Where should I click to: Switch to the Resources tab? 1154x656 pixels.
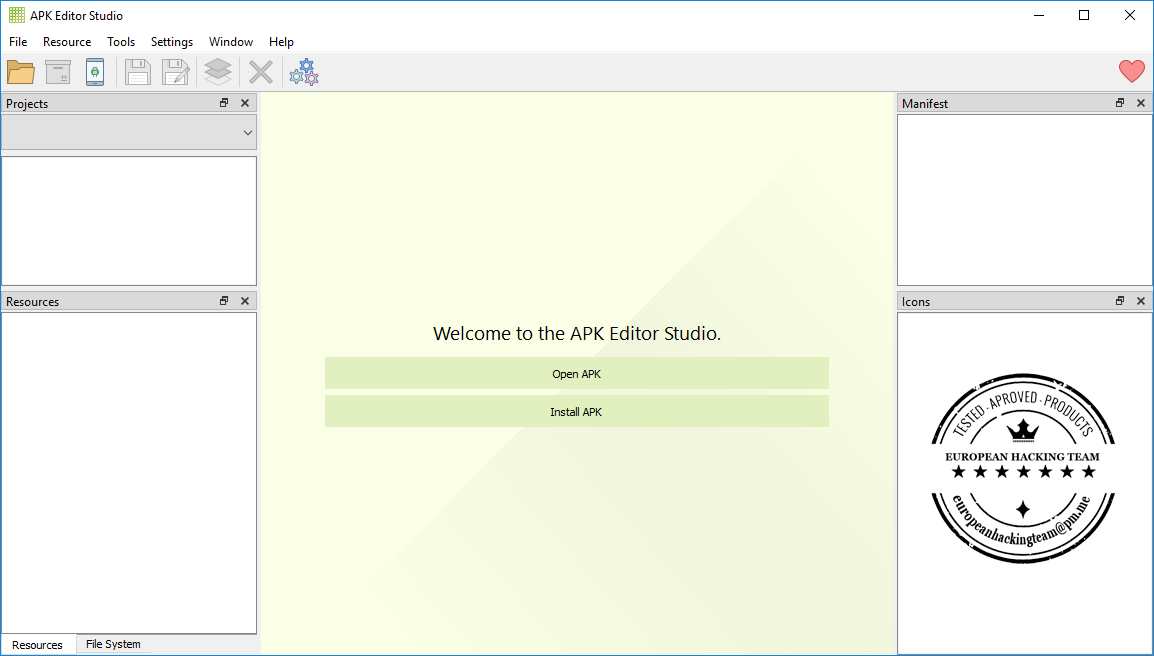(x=36, y=644)
